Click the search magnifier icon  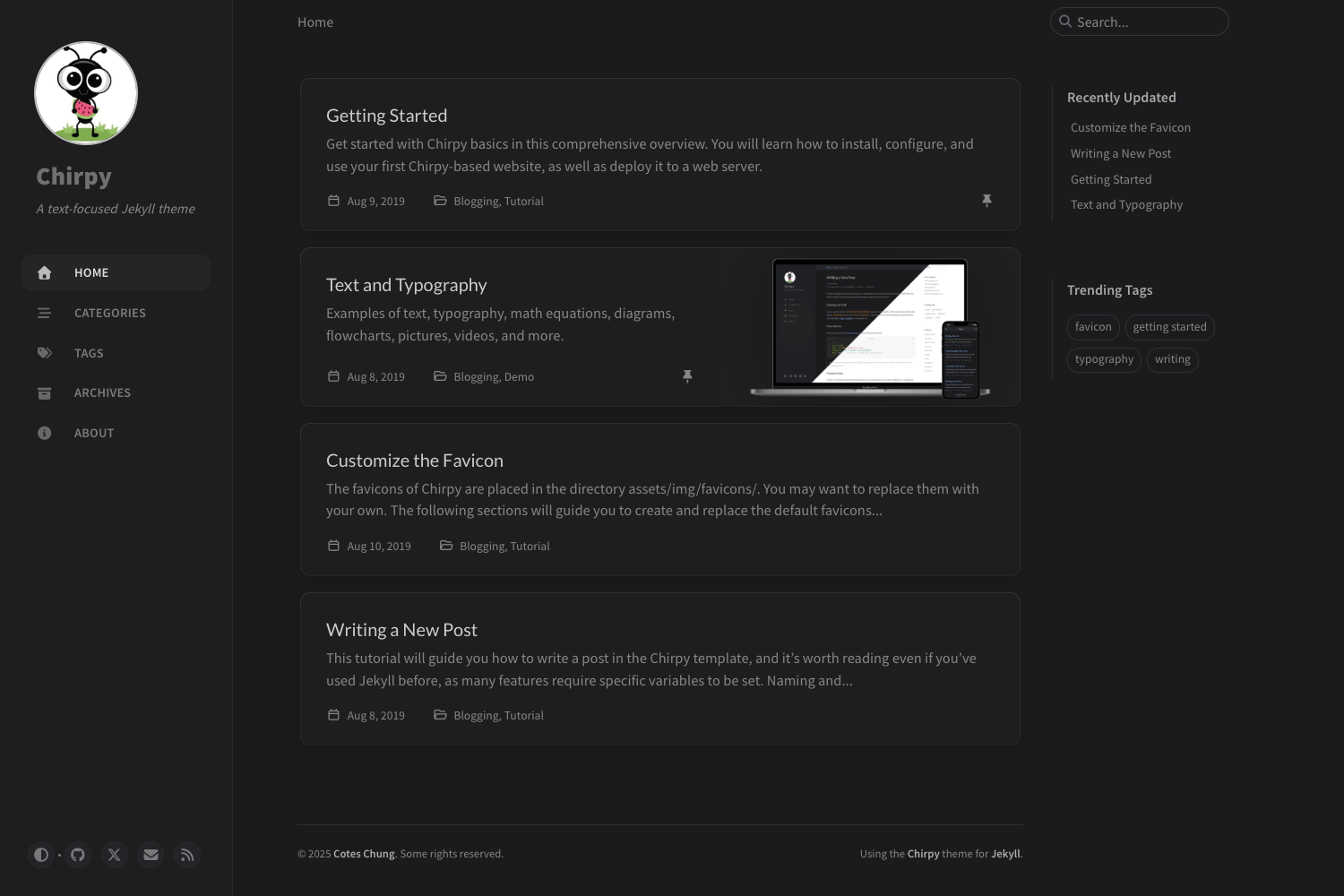coord(1065,21)
